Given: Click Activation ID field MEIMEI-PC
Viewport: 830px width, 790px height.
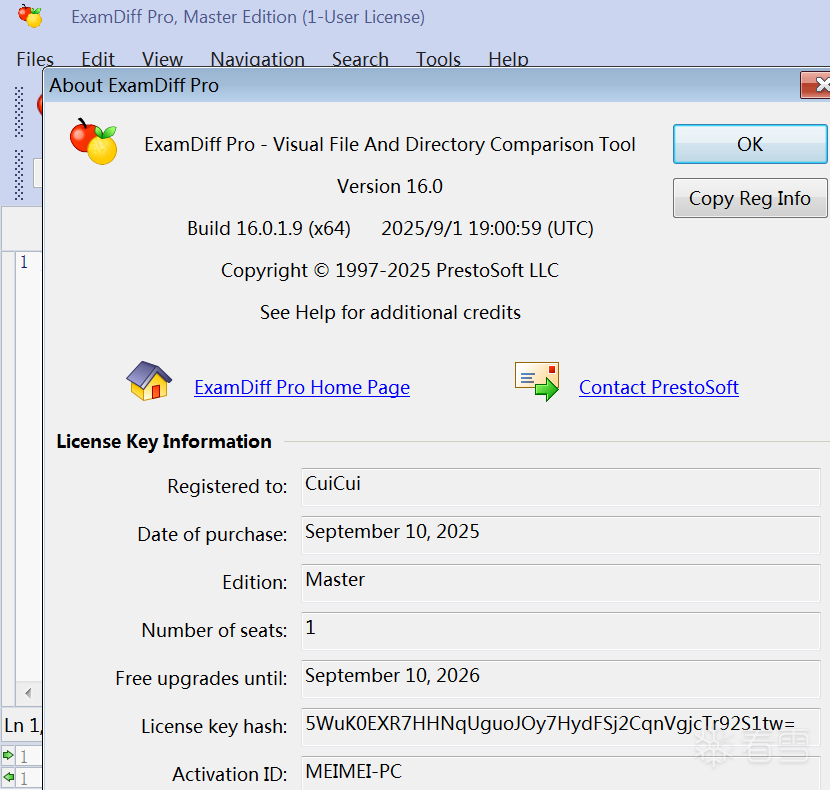Looking at the screenshot, I should point(561,773).
